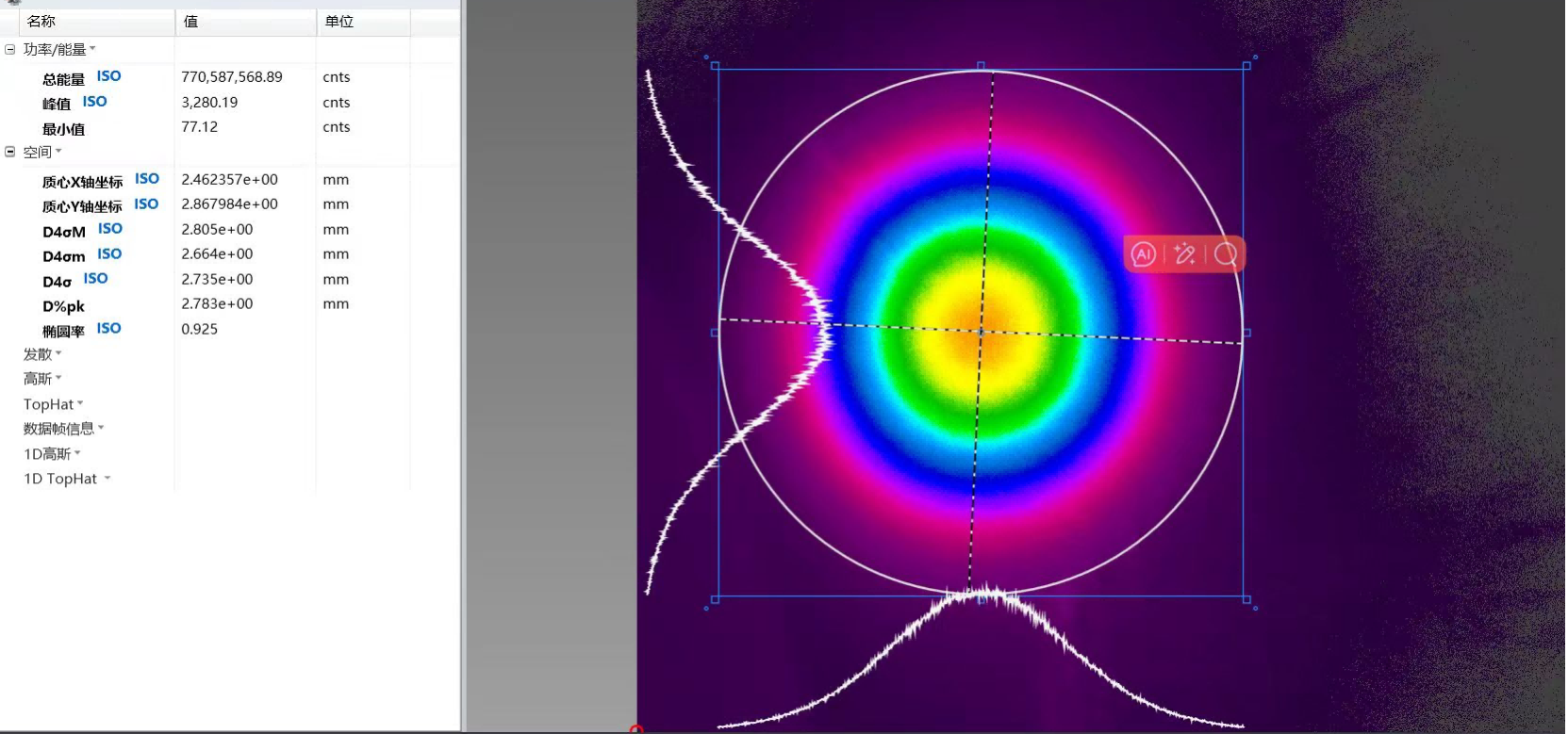Expand the 1D高斯 section
The image size is (1568, 734).
51,454
